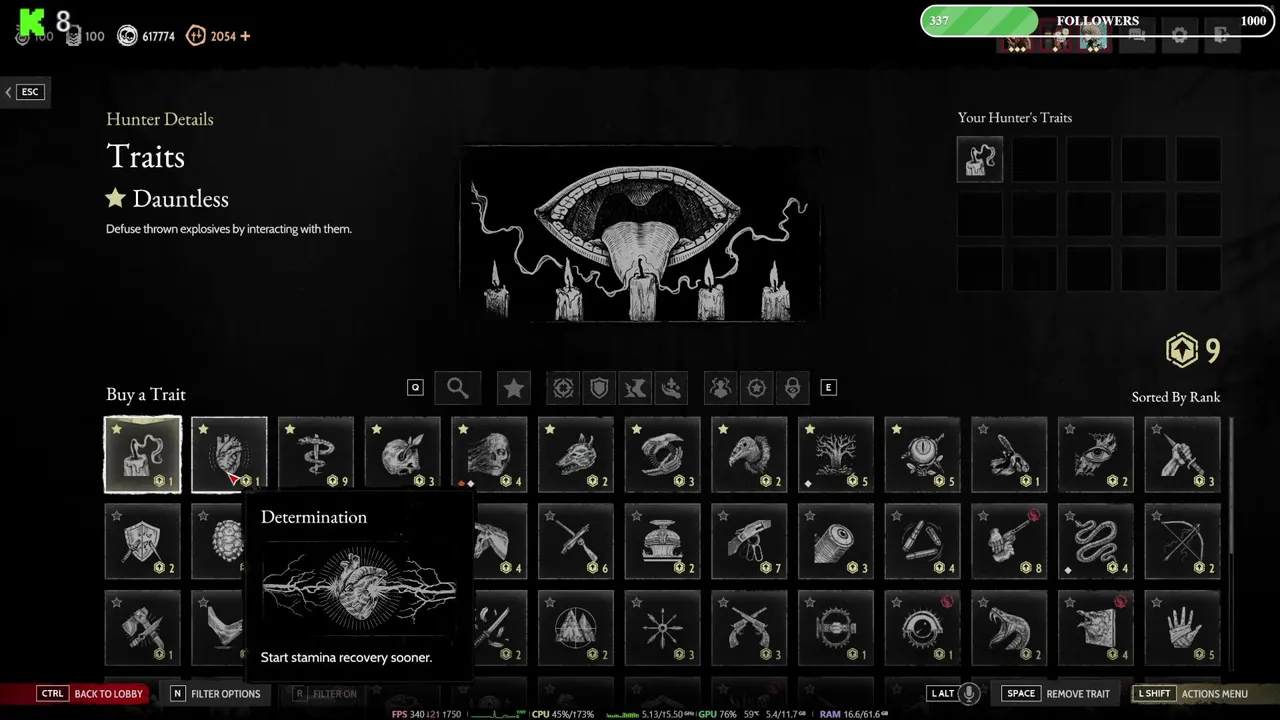The width and height of the screenshot is (1280, 720).
Task: Select the bird claw trait tile
Action: 663,455
